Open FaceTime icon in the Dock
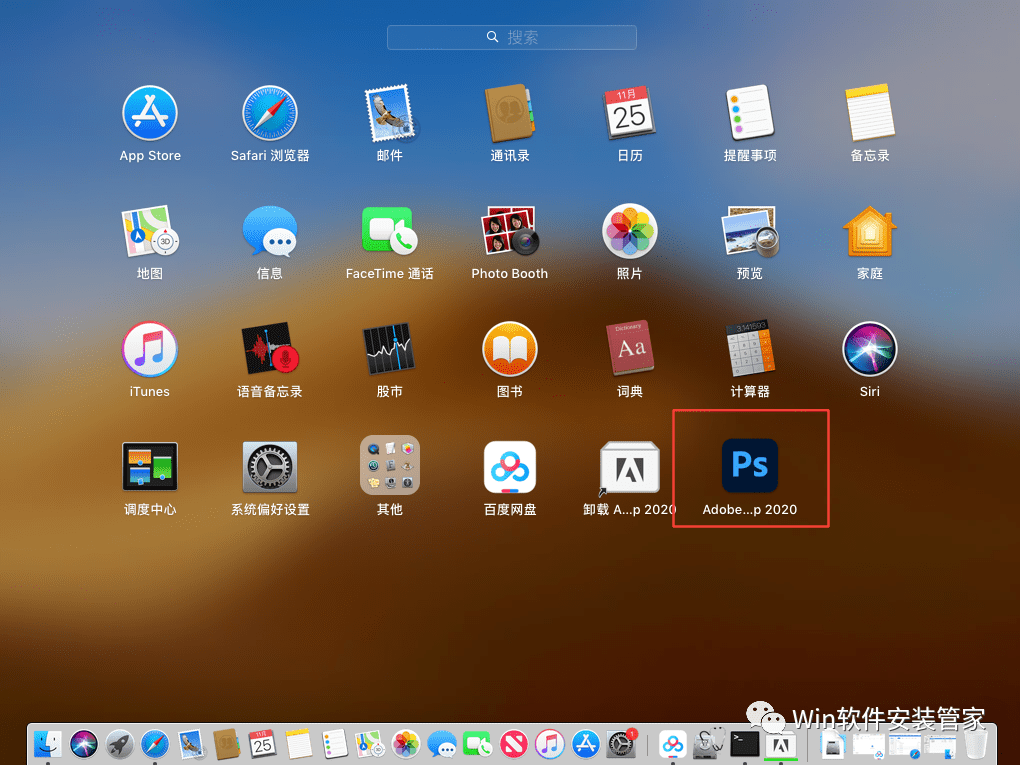Image resolution: width=1020 pixels, height=765 pixels. coord(477,744)
